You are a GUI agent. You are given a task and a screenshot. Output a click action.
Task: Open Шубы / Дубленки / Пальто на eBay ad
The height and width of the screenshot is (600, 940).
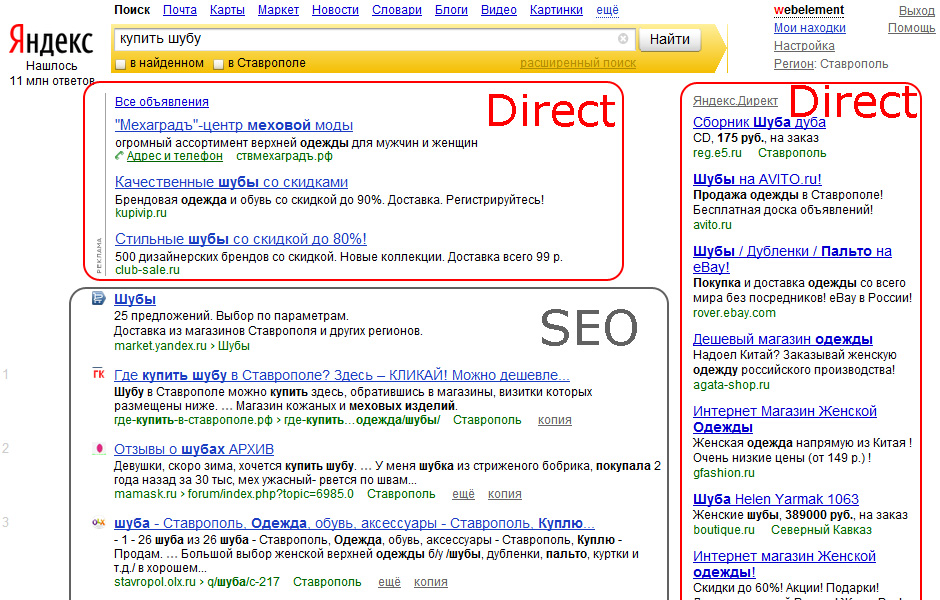[x=792, y=259]
